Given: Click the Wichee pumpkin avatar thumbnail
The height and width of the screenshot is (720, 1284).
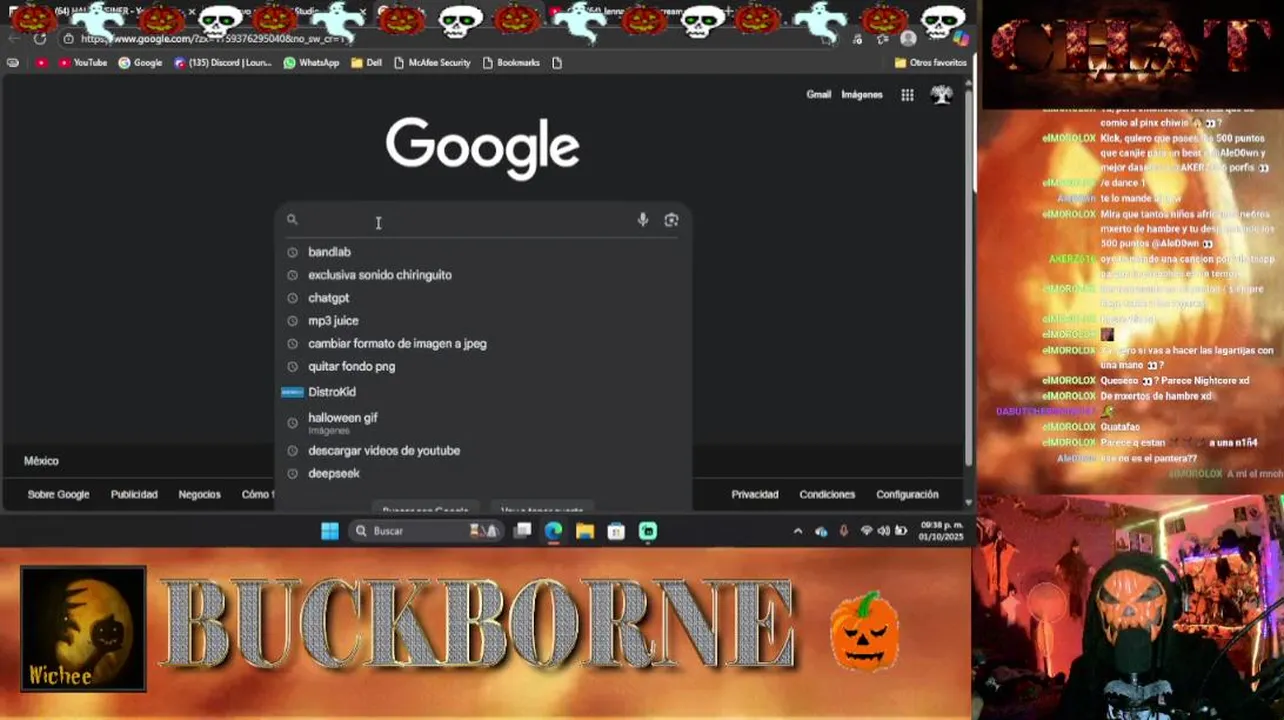Looking at the screenshot, I should [83, 629].
